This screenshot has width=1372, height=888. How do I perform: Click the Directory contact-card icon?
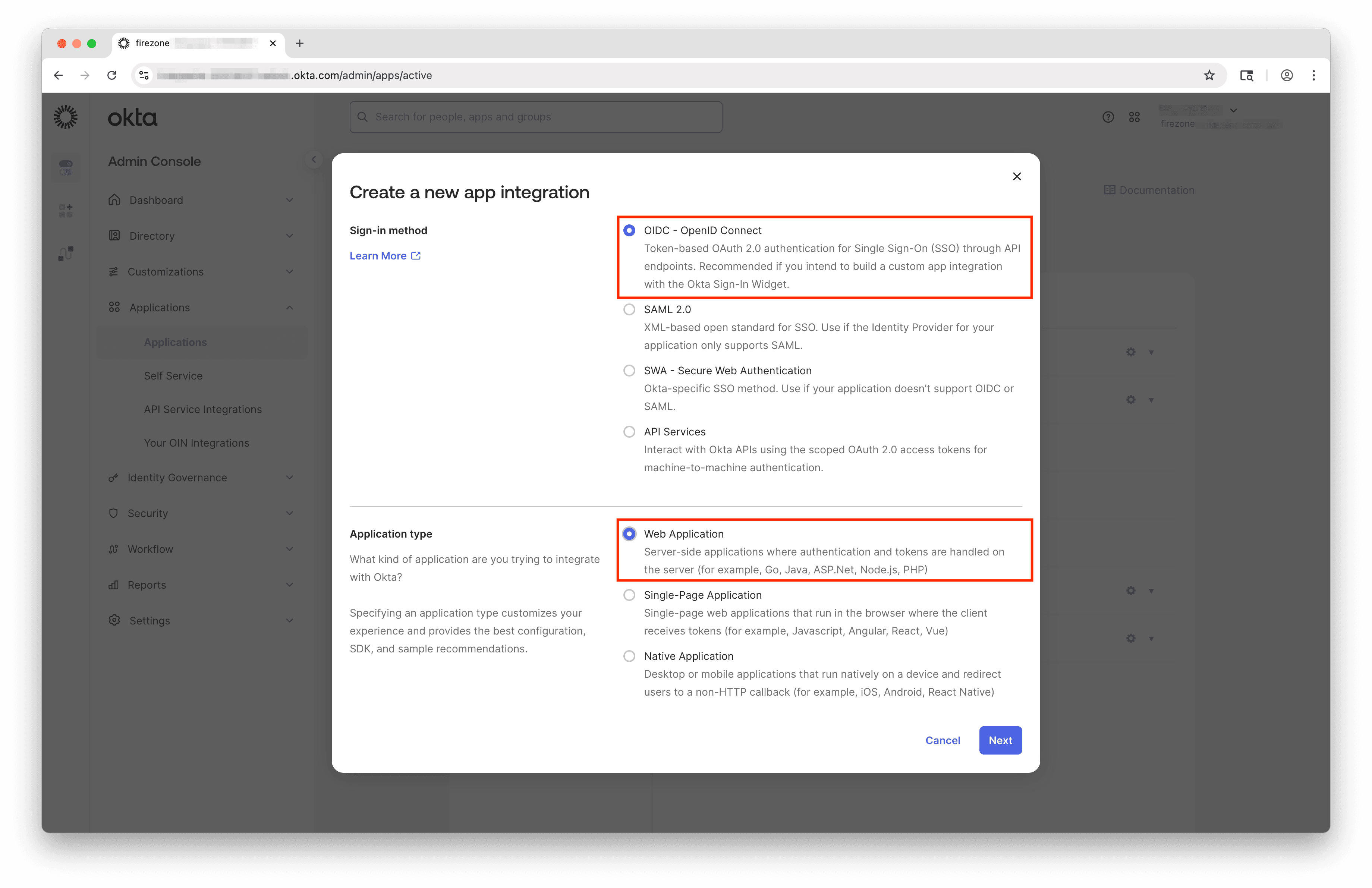(x=114, y=236)
